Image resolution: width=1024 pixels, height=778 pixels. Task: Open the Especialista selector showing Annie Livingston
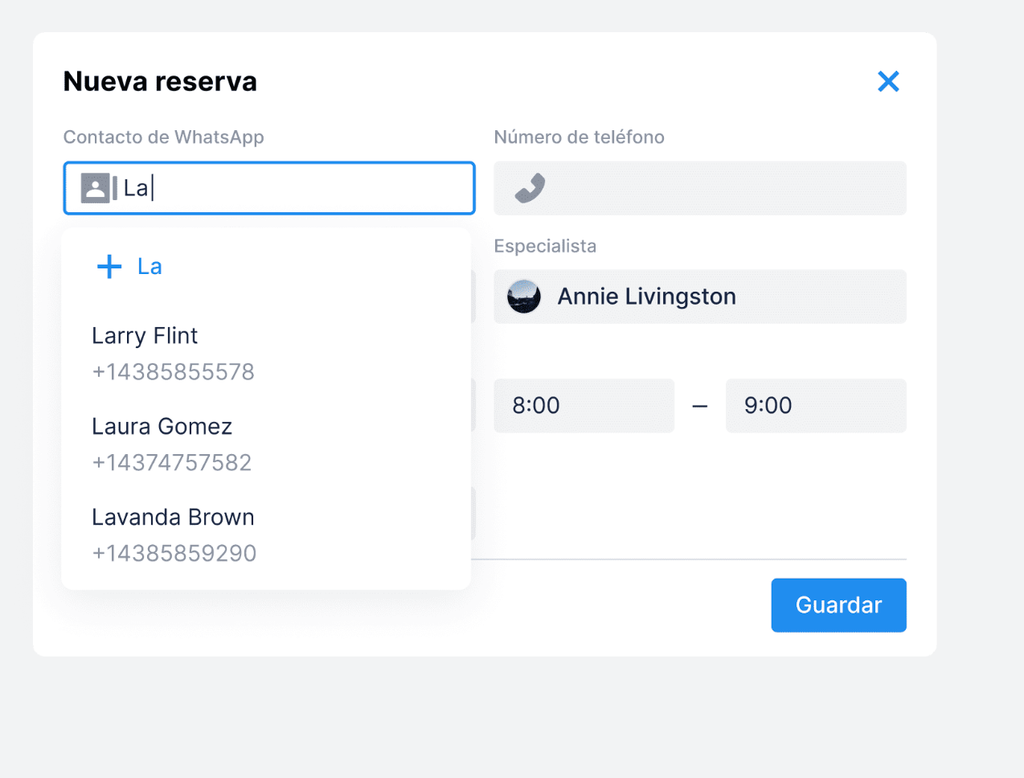pos(700,296)
